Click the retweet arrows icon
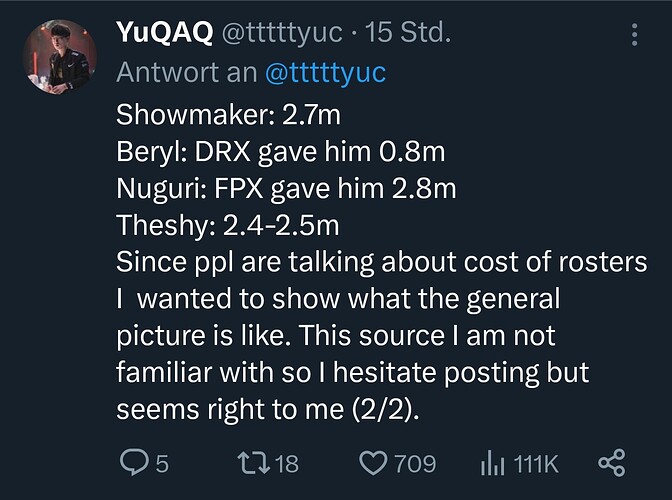The width and height of the screenshot is (672, 500). click(x=254, y=463)
